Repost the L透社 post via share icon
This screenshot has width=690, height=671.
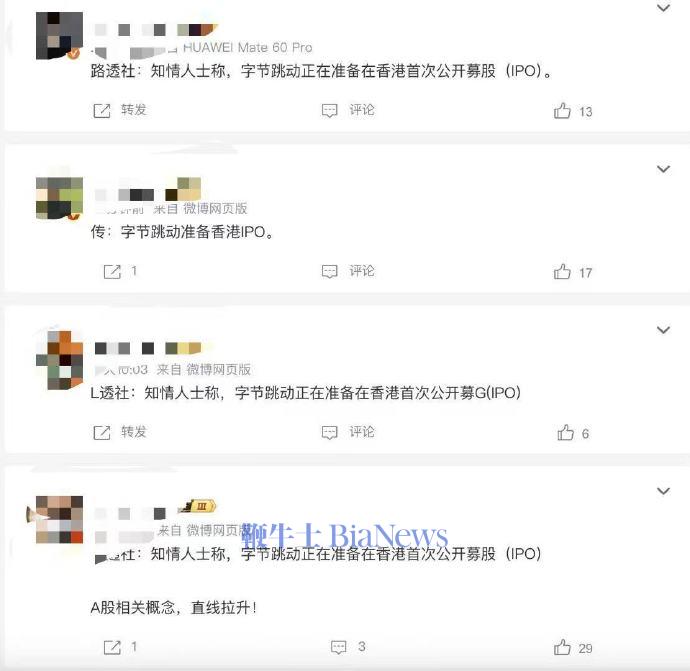(102, 433)
